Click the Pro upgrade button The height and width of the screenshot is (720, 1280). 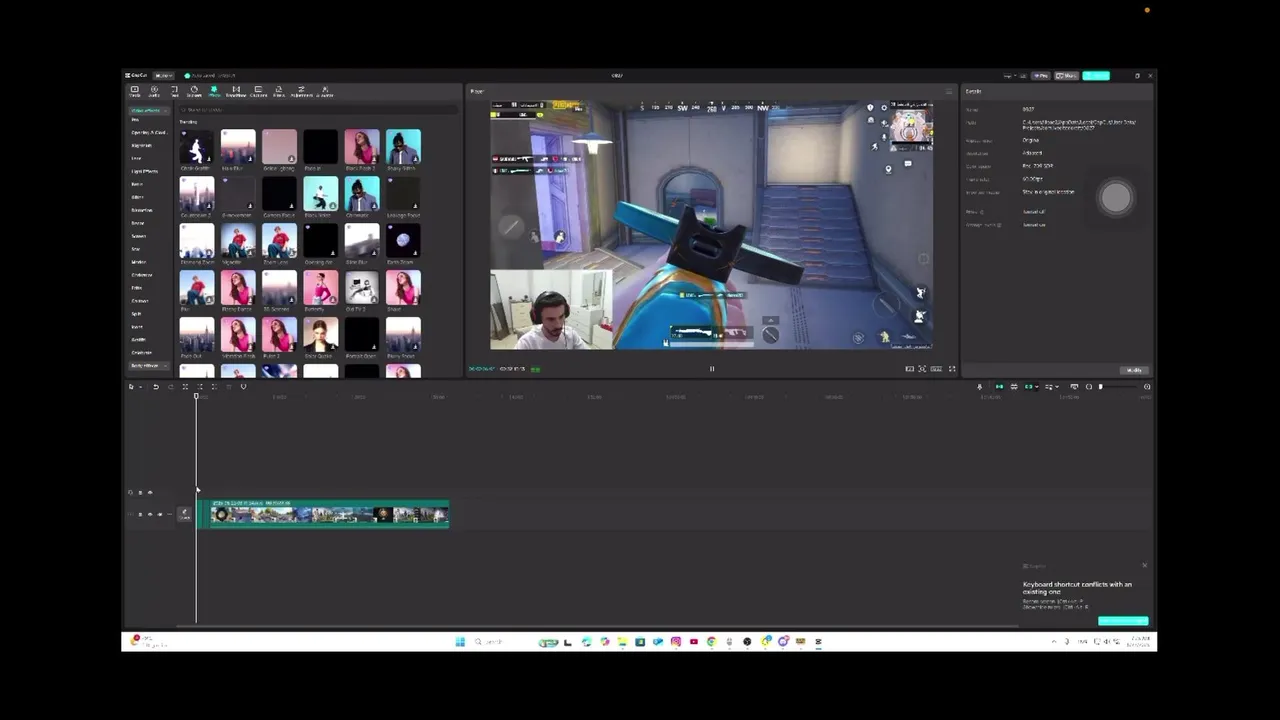tap(1041, 75)
